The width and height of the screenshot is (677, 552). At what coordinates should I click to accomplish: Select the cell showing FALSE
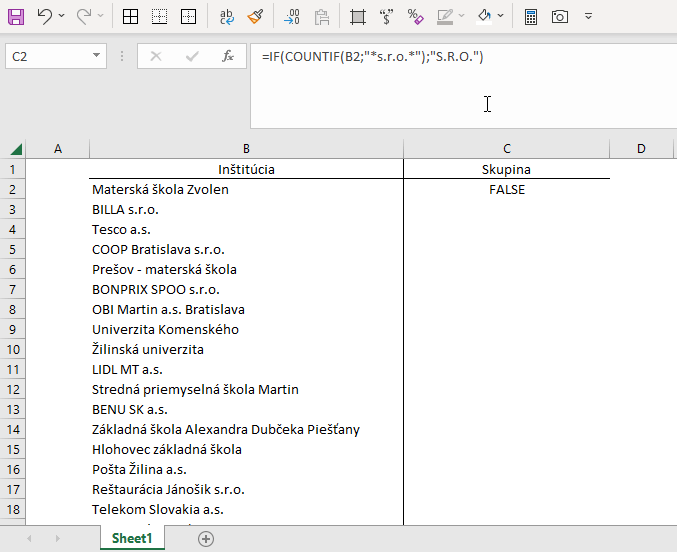pyautogui.click(x=507, y=190)
